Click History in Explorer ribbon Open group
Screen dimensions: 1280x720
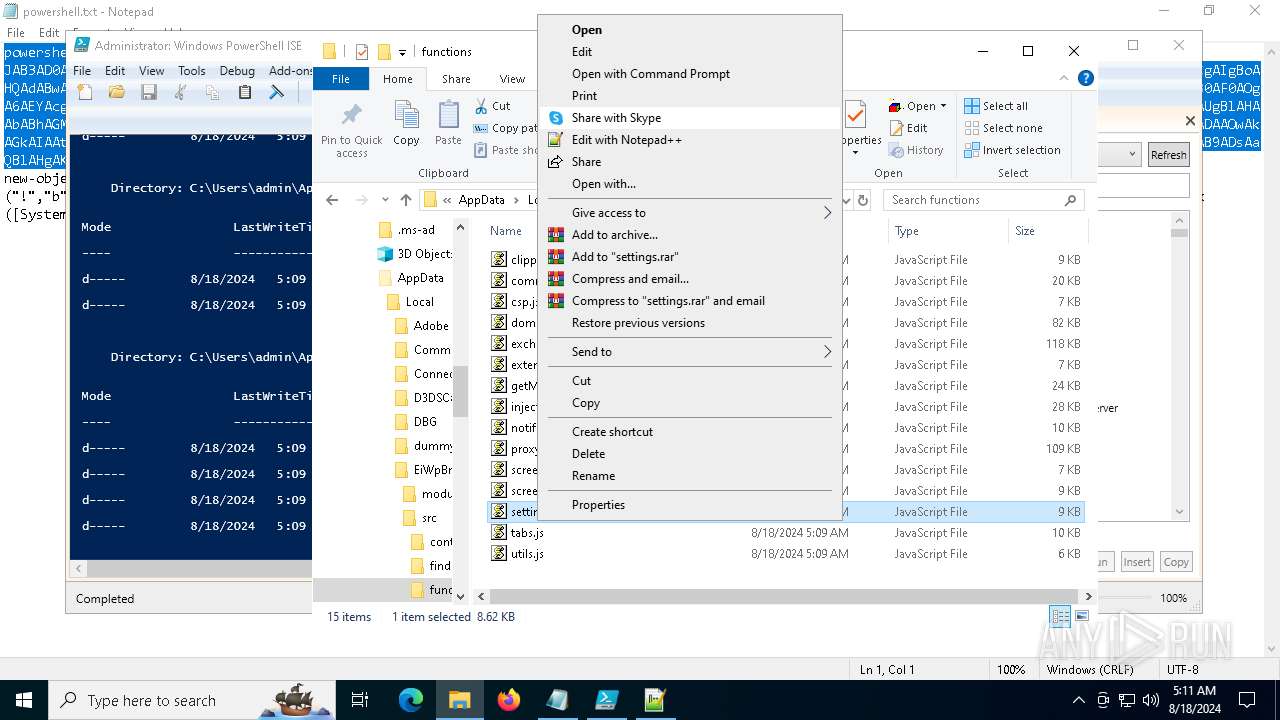(x=916, y=150)
